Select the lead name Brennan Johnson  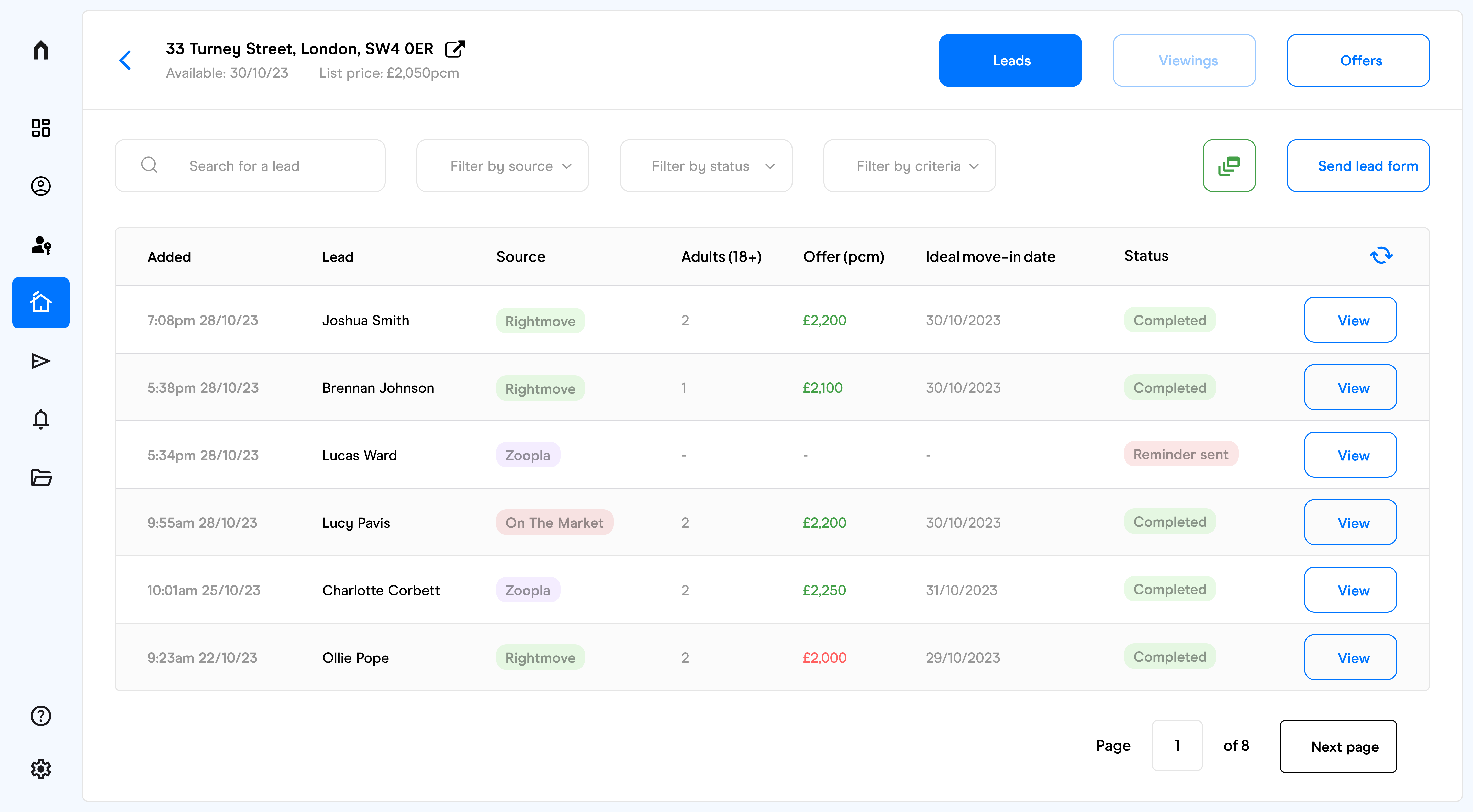378,388
